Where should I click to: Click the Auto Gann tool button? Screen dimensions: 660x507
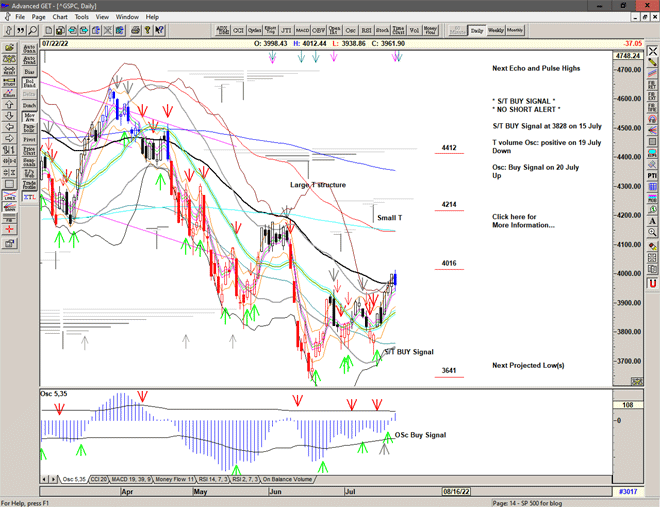[x=29, y=47]
